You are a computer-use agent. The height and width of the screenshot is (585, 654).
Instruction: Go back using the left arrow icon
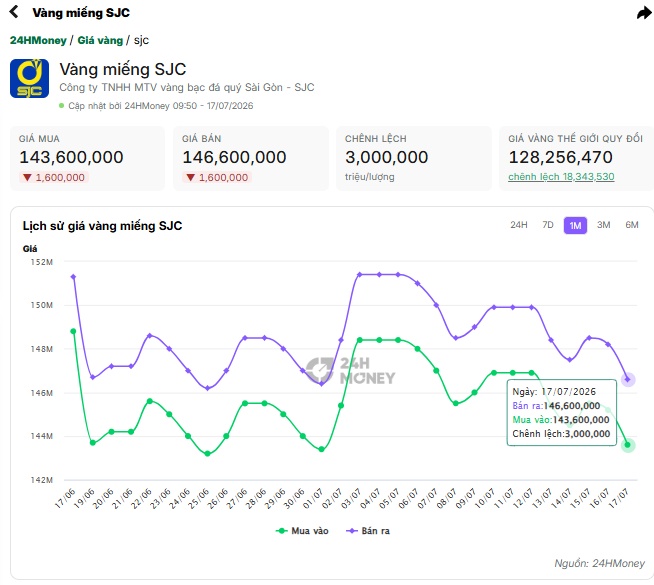point(14,12)
